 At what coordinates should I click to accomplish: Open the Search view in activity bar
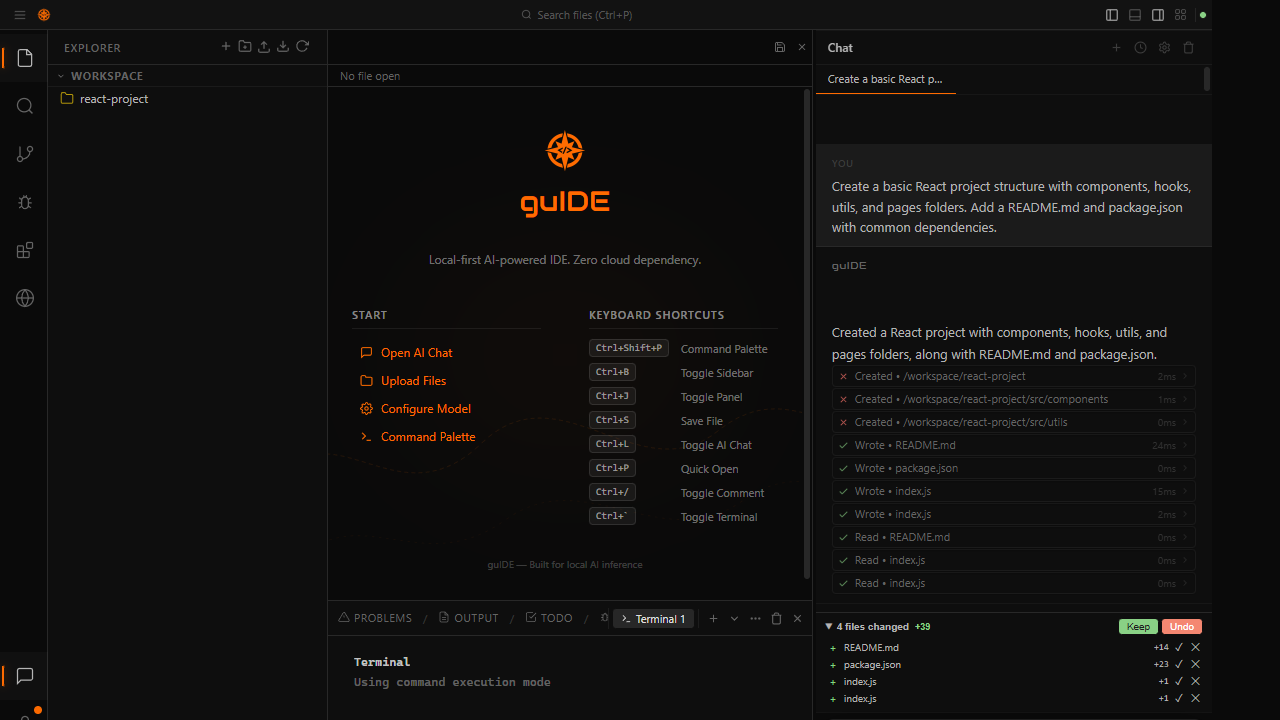click(x=25, y=106)
